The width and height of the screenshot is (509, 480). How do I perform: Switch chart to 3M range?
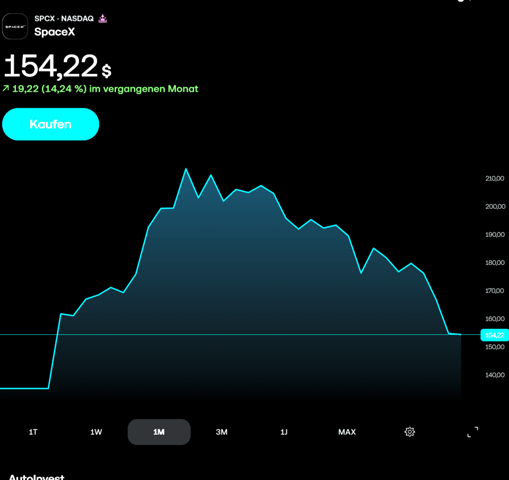click(x=222, y=432)
